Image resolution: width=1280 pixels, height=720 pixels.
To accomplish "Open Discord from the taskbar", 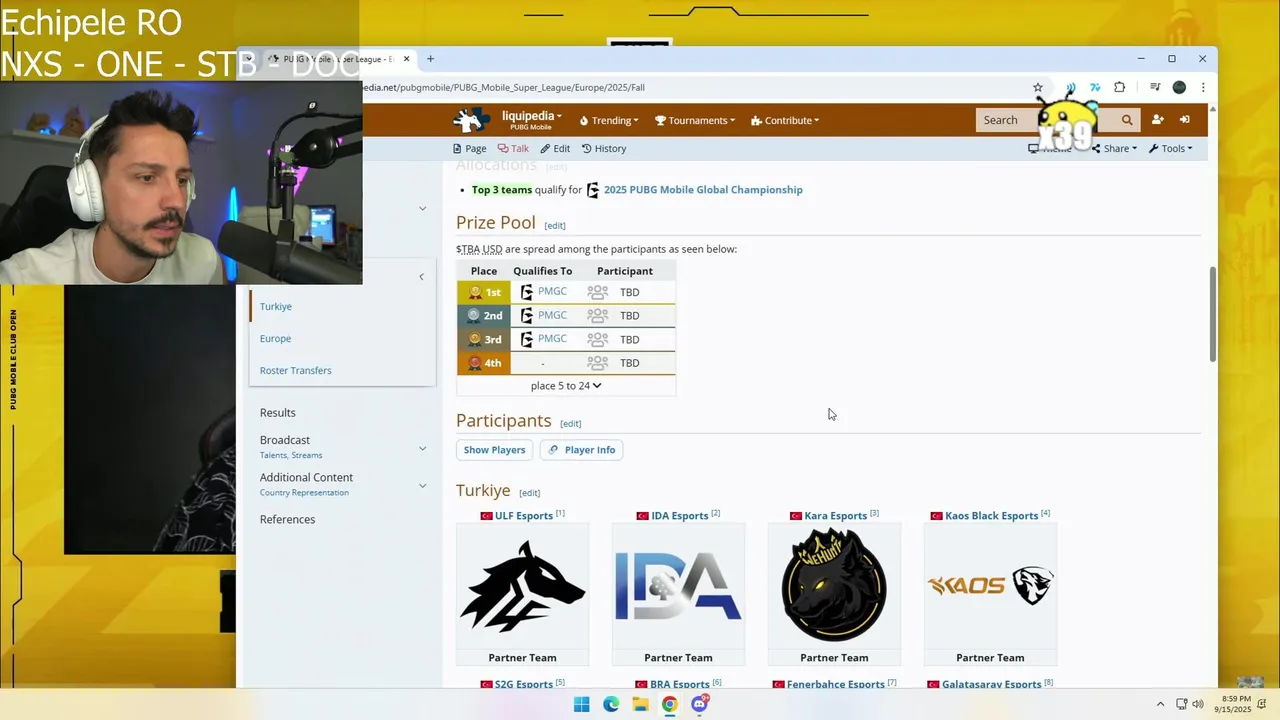I will pyautogui.click(x=700, y=704).
